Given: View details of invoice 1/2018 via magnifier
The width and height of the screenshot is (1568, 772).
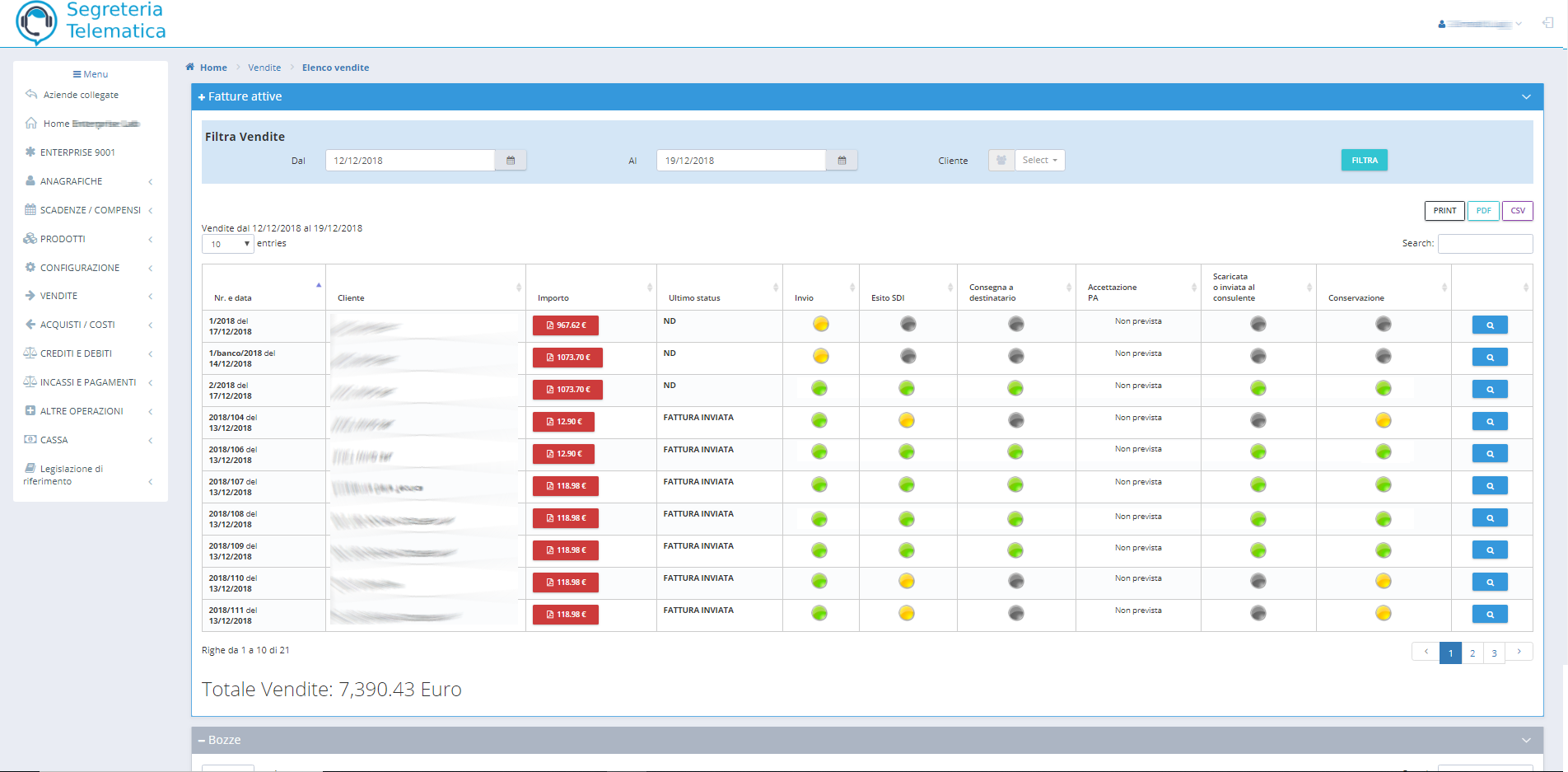Looking at the screenshot, I should 1490,325.
